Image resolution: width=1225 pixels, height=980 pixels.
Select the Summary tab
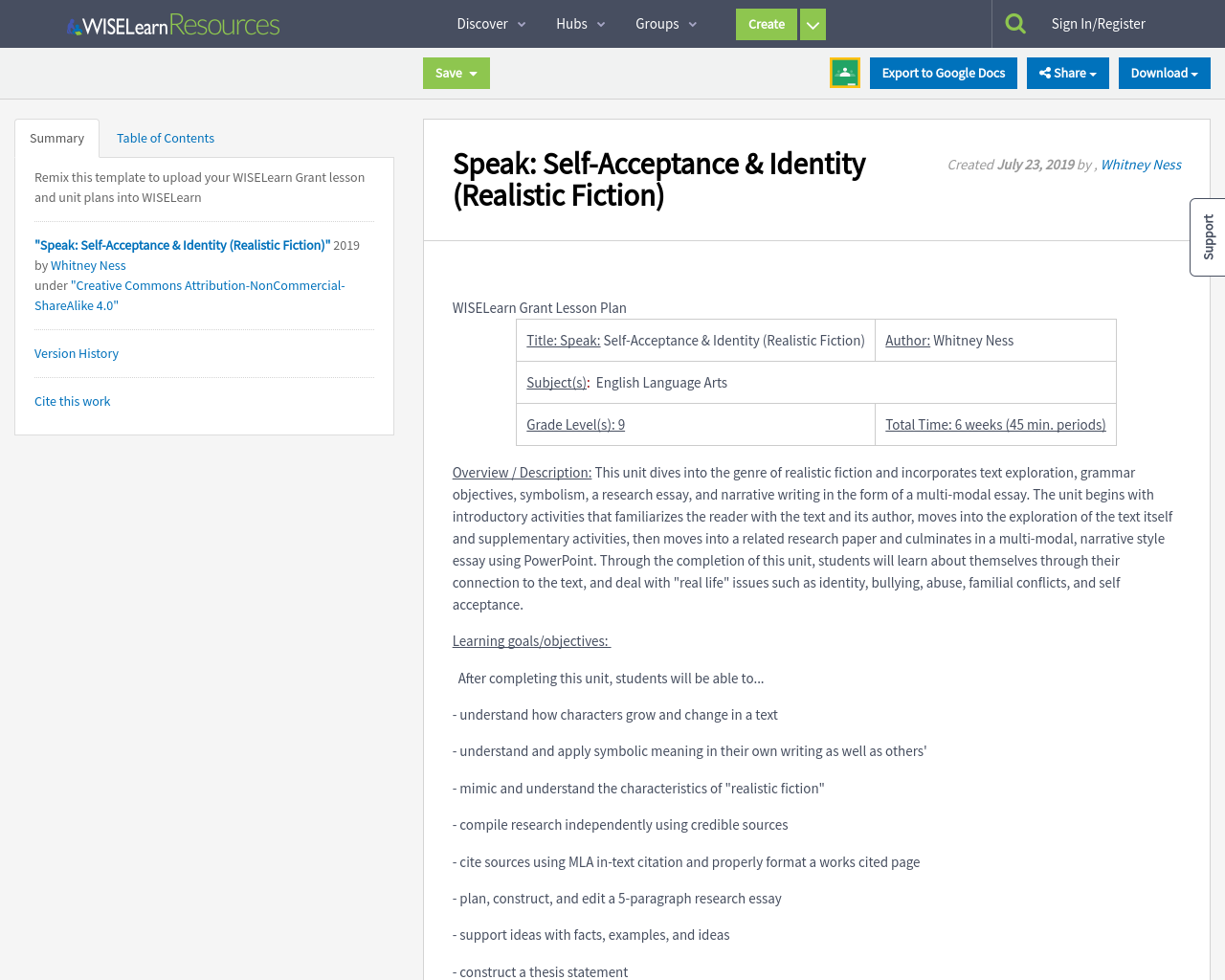56,137
